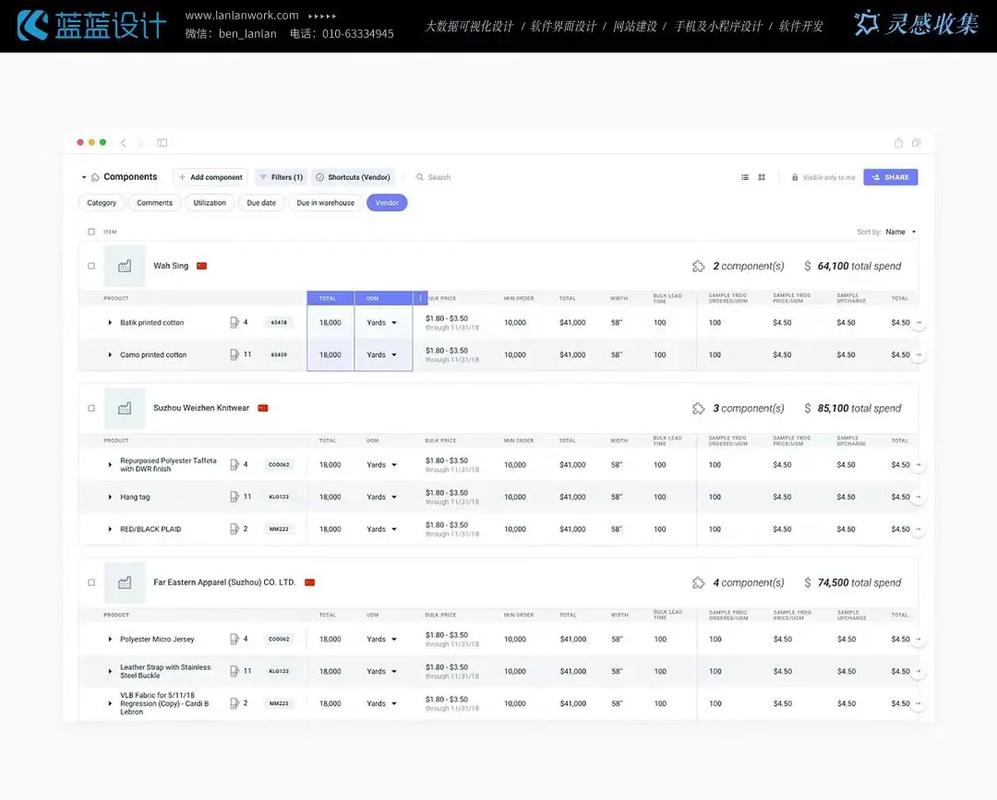997x800 pixels.
Task: Expand the Camo printed cotton row
Action: (110, 355)
